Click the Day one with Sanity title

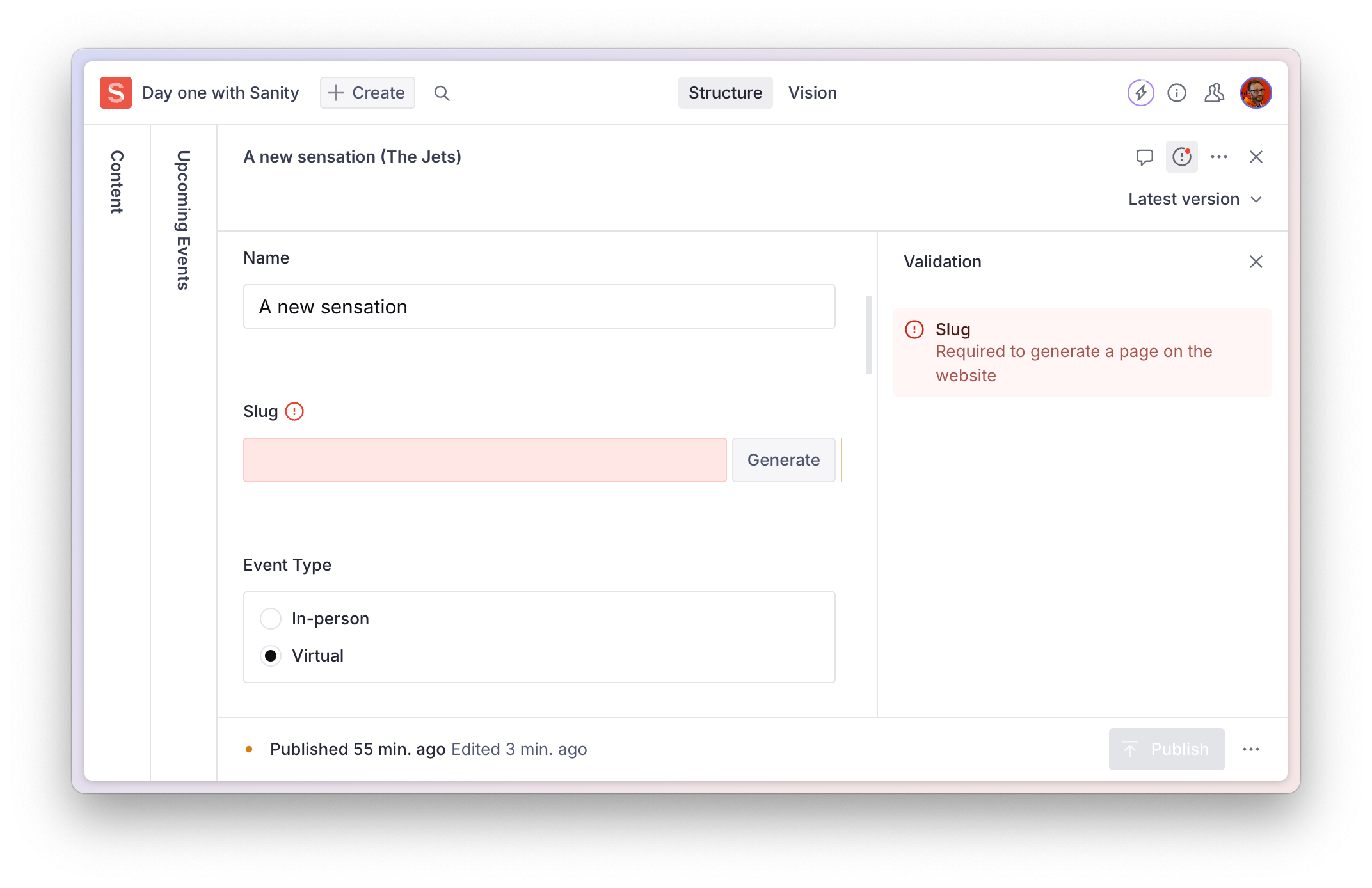[220, 93]
